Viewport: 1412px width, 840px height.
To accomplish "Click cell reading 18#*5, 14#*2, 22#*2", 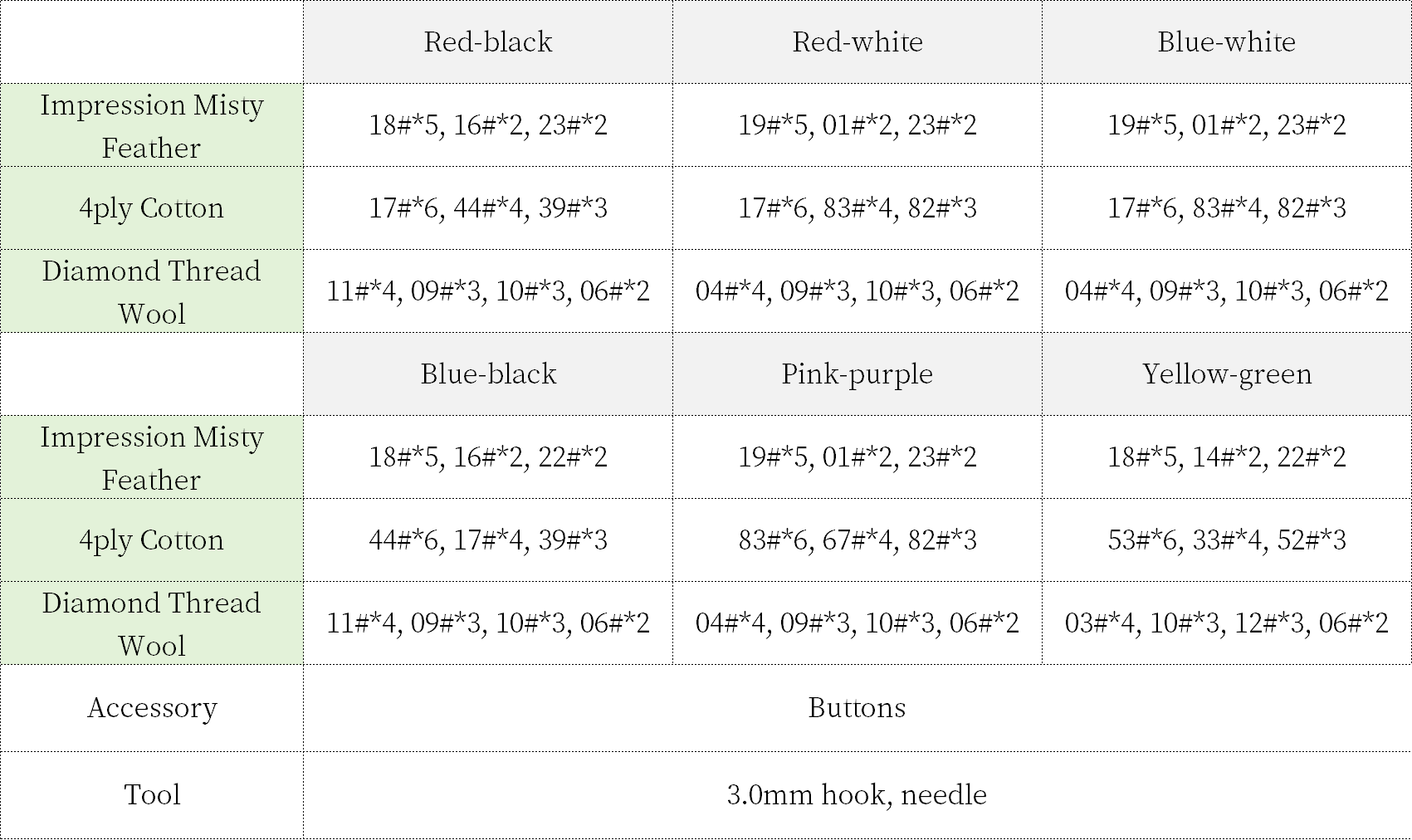I will pyautogui.click(x=1226, y=457).
